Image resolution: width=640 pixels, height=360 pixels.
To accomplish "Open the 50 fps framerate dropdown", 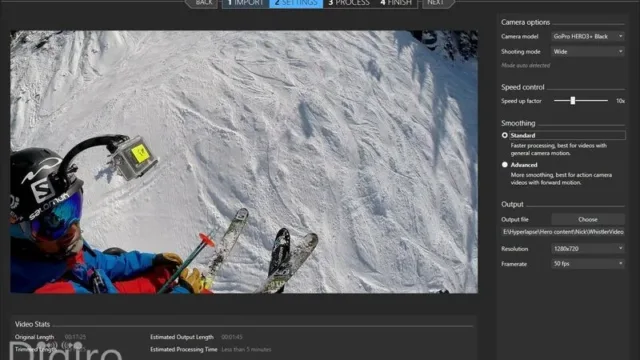I will tap(588, 264).
